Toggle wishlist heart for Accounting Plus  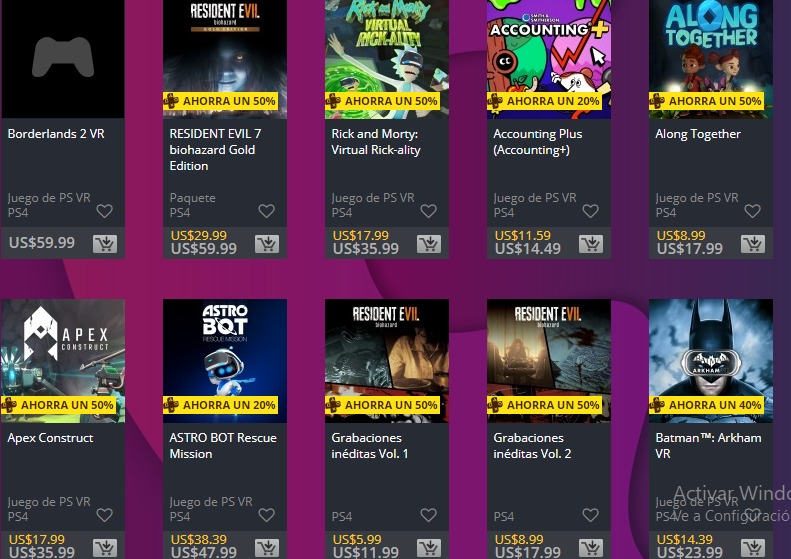coord(590,211)
